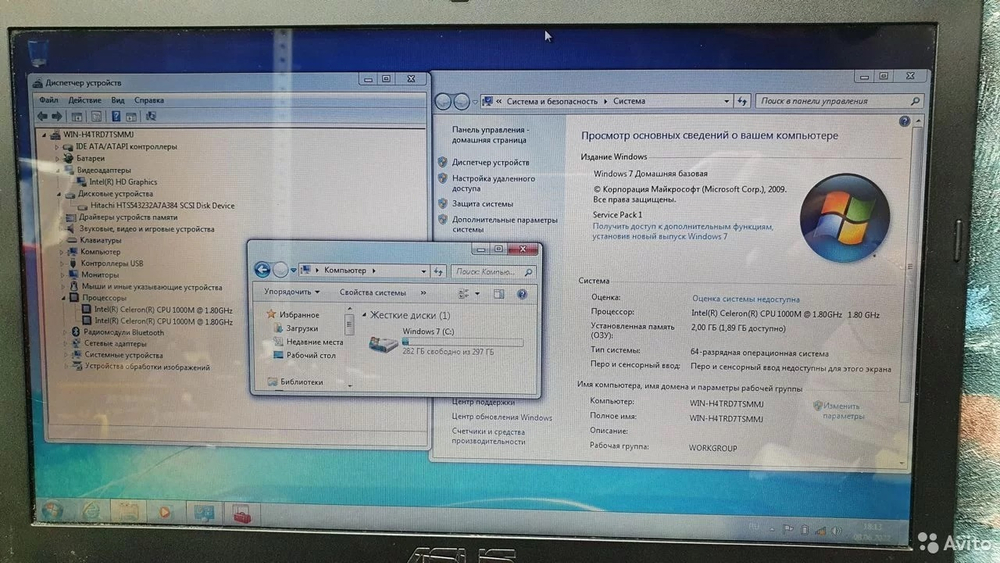Click the back arrow in Device Manager toolbar
Viewport: 1000px width, 563px height.
[x=42, y=116]
